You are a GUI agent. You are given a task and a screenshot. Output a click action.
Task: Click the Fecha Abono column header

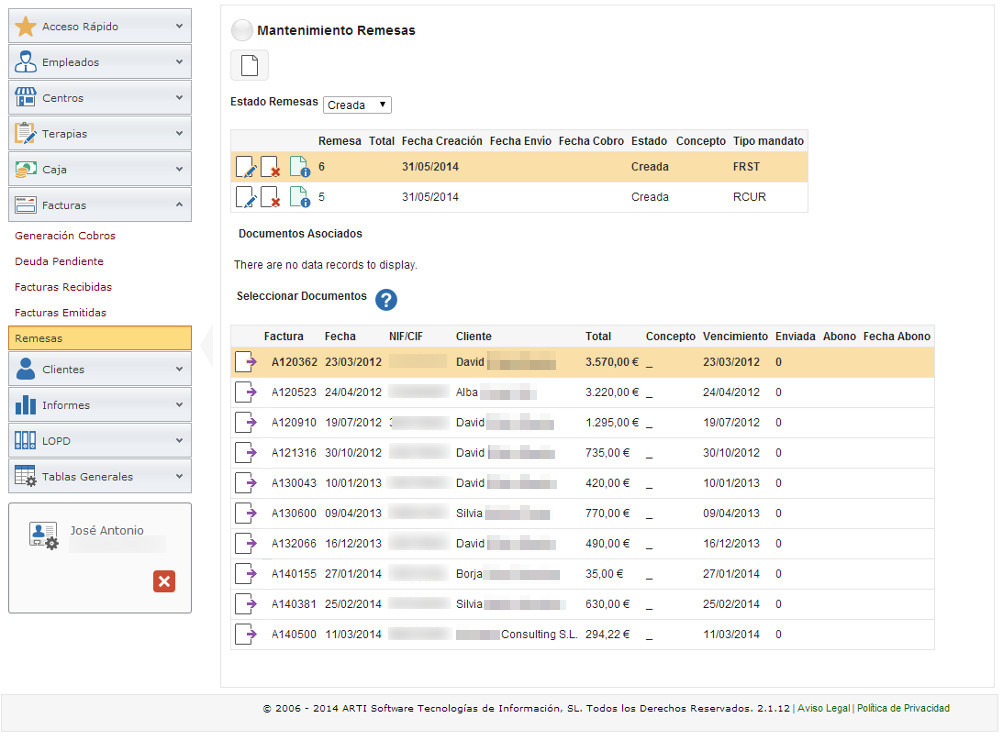897,336
